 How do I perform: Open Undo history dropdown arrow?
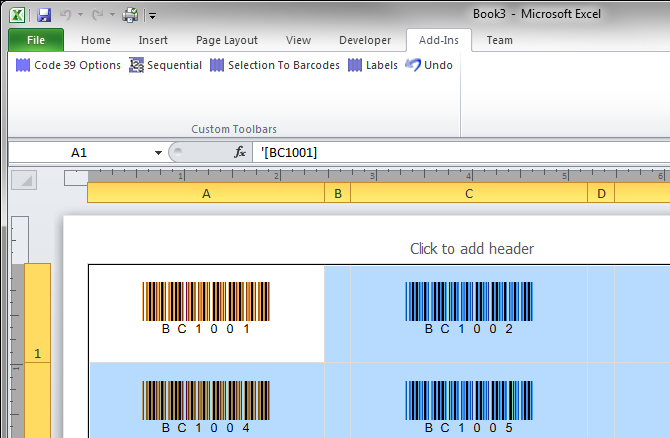pyautogui.click(x=80, y=15)
